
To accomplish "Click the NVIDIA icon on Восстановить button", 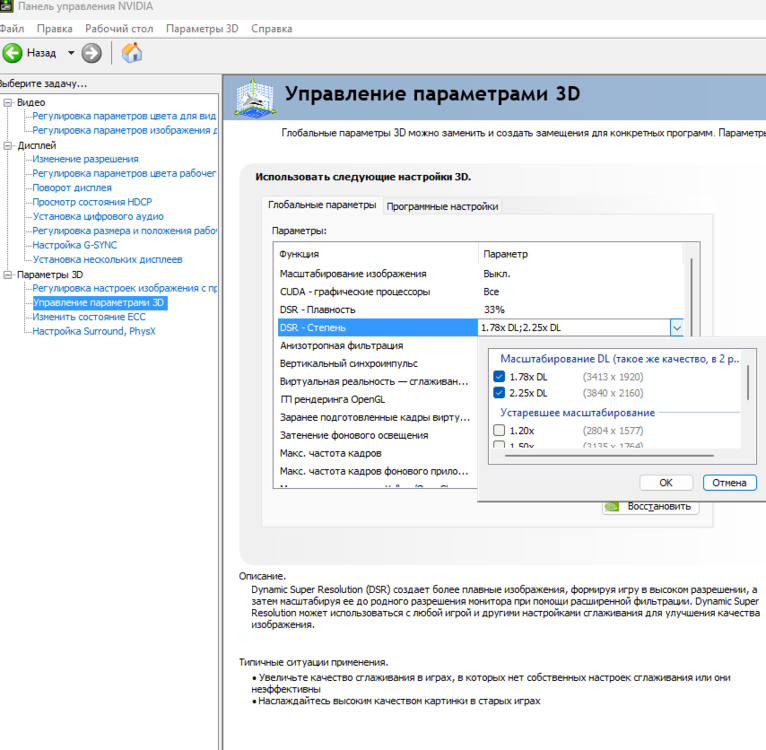I will 612,507.
